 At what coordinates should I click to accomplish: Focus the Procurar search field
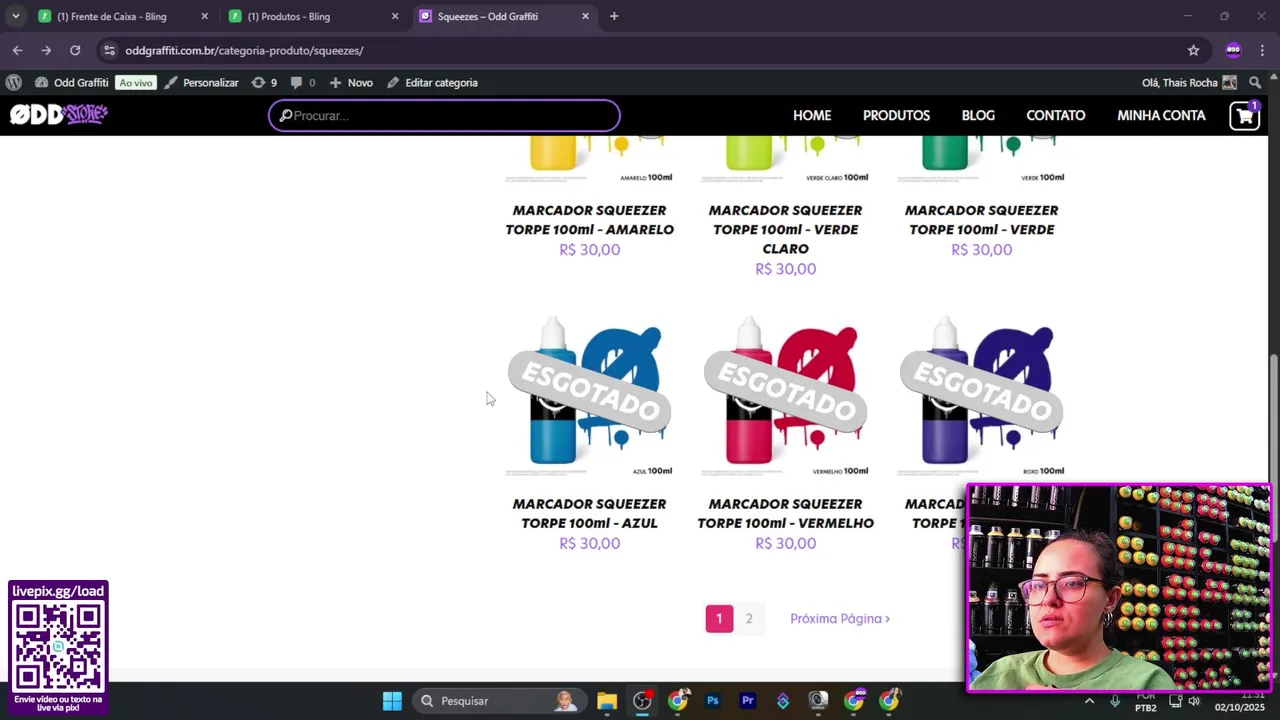pos(444,116)
